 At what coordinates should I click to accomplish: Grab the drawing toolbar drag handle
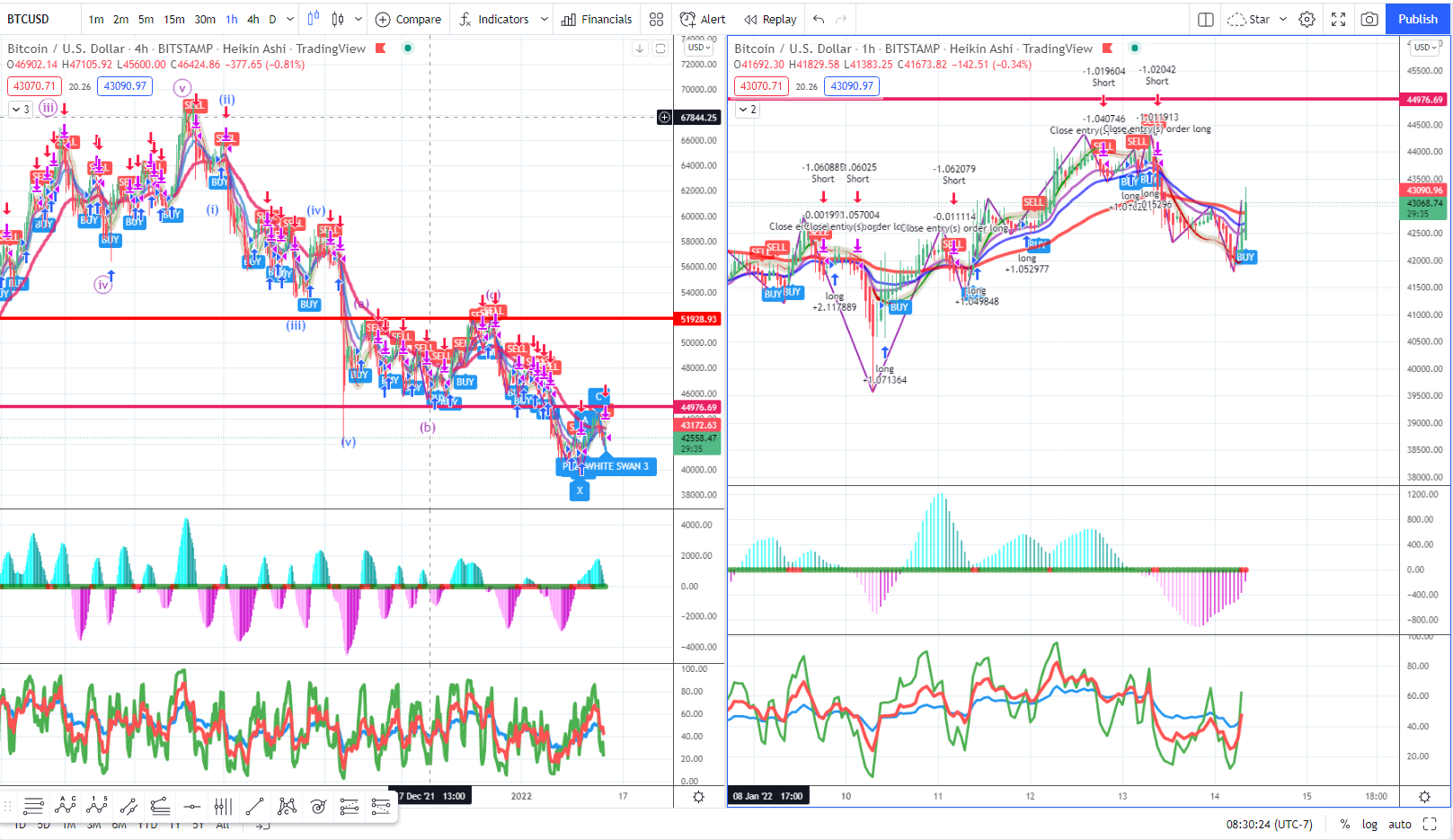pos(8,807)
